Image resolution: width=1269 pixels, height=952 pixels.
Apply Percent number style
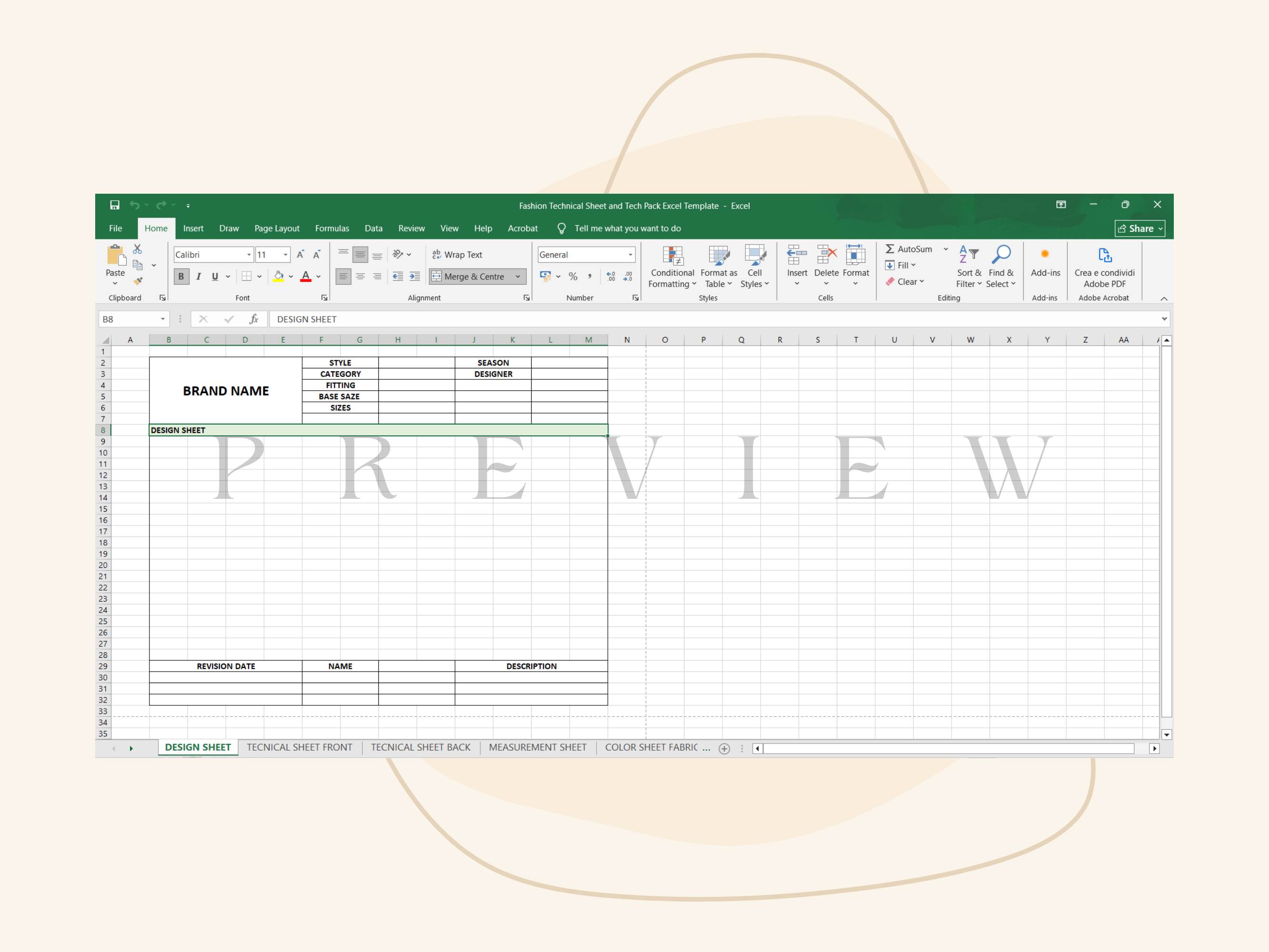[x=573, y=276]
